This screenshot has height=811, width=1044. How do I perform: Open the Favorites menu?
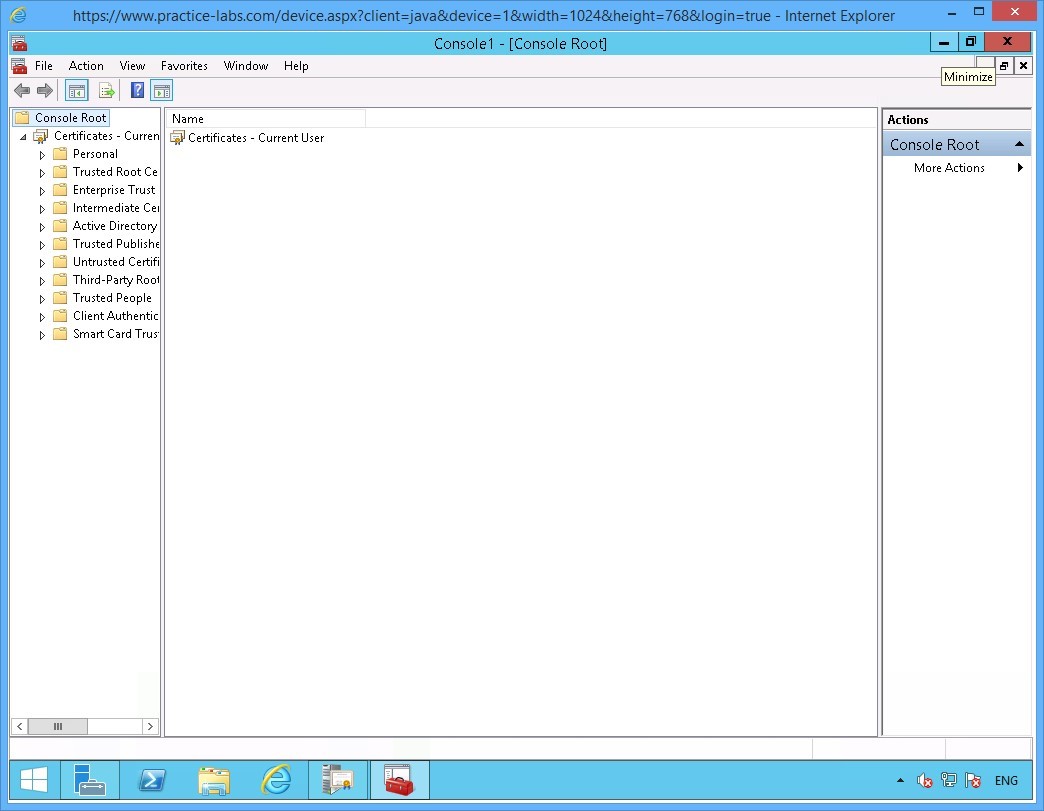[x=184, y=66]
